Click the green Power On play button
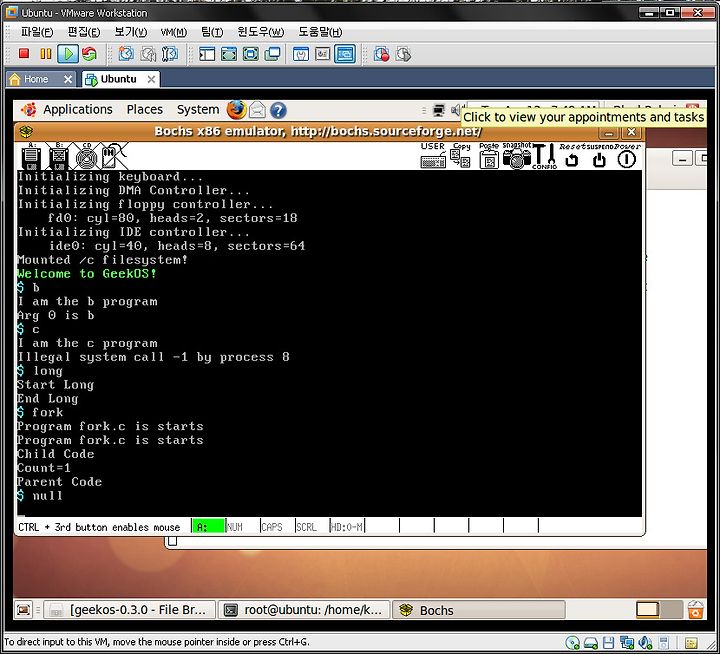This screenshot has height=654, width=720. (68, 54)
